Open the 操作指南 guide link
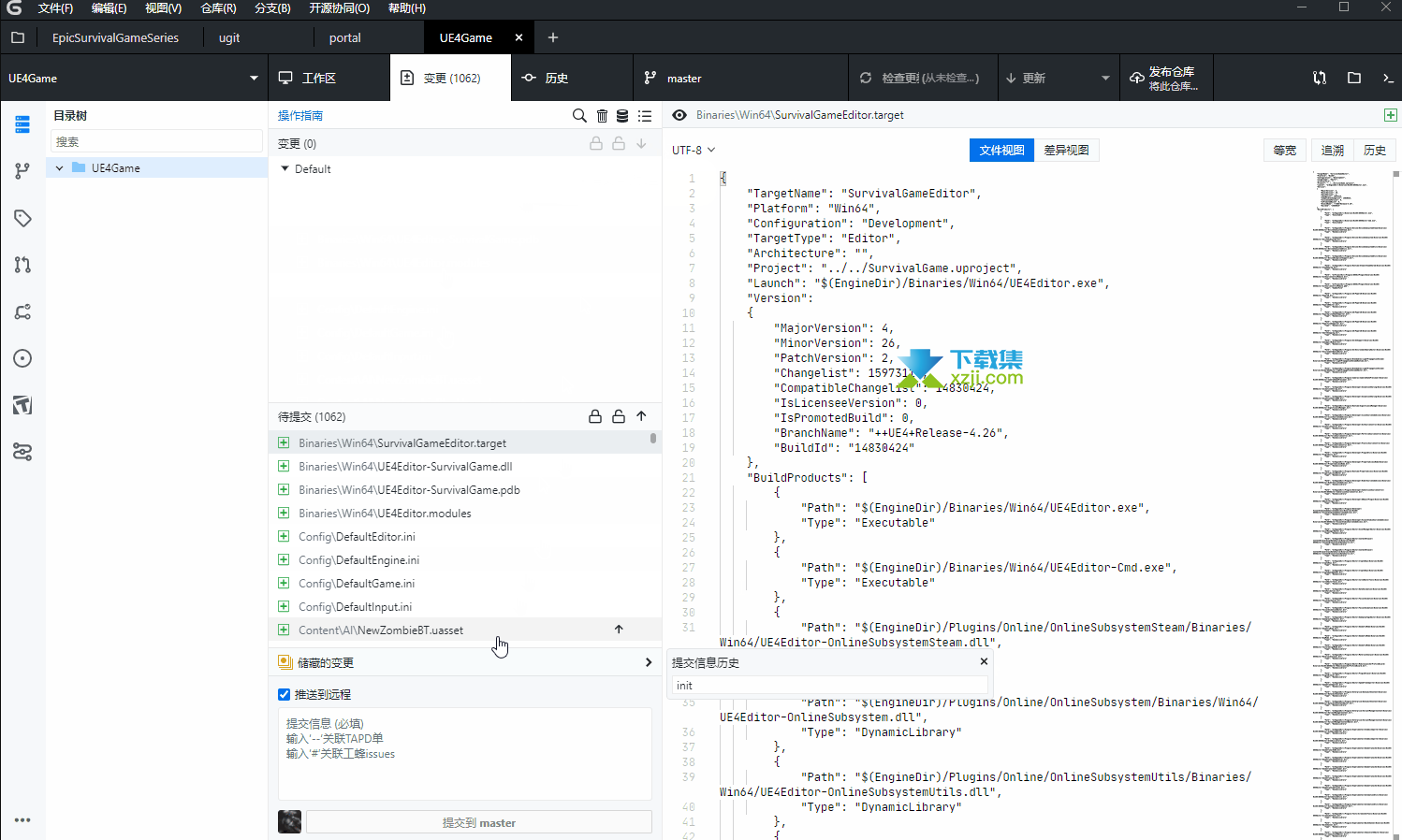The width and height of the screenshot is (1402, 840). (300, 116)
